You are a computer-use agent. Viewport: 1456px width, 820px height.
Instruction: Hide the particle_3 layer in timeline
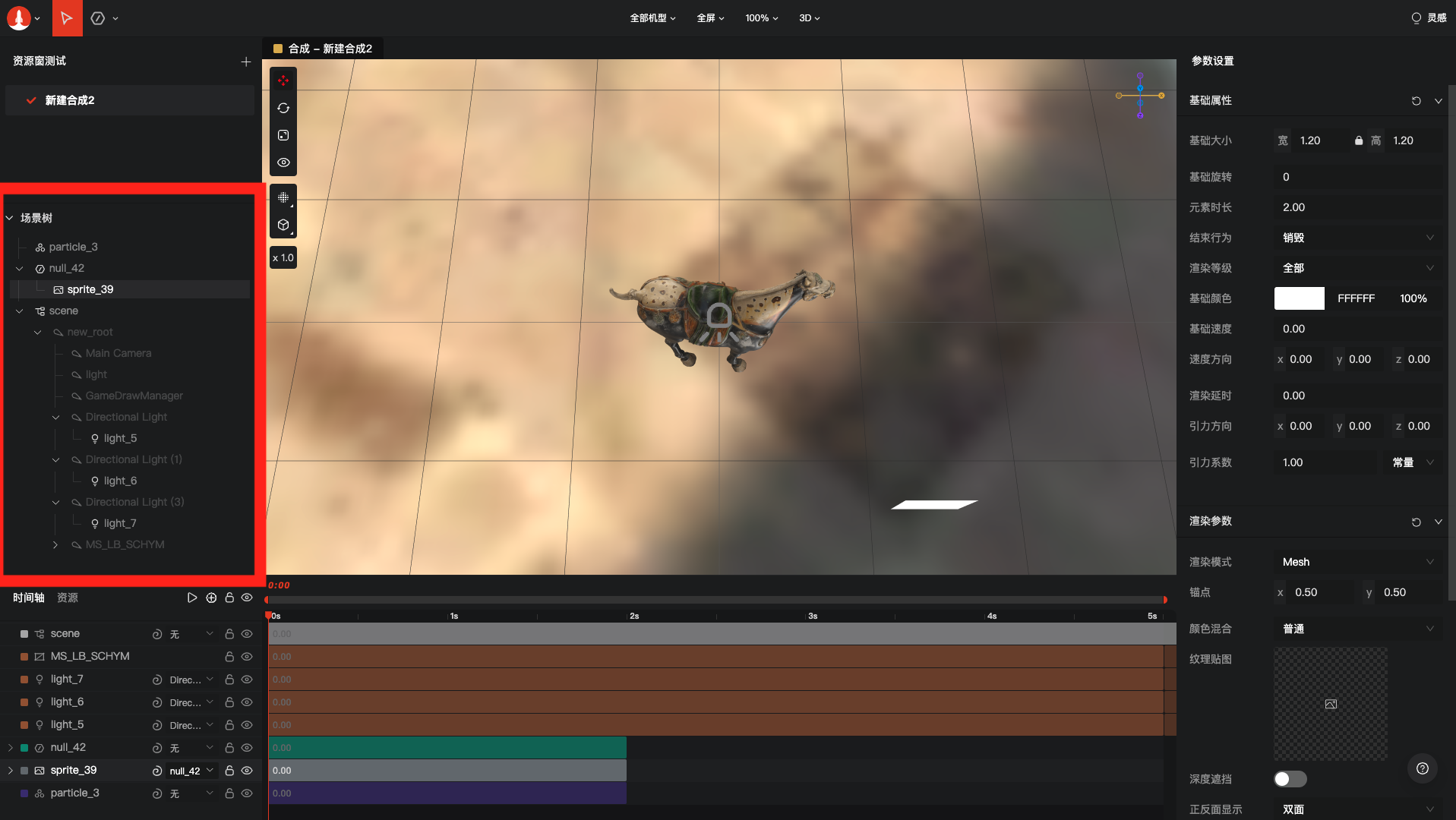247,793
